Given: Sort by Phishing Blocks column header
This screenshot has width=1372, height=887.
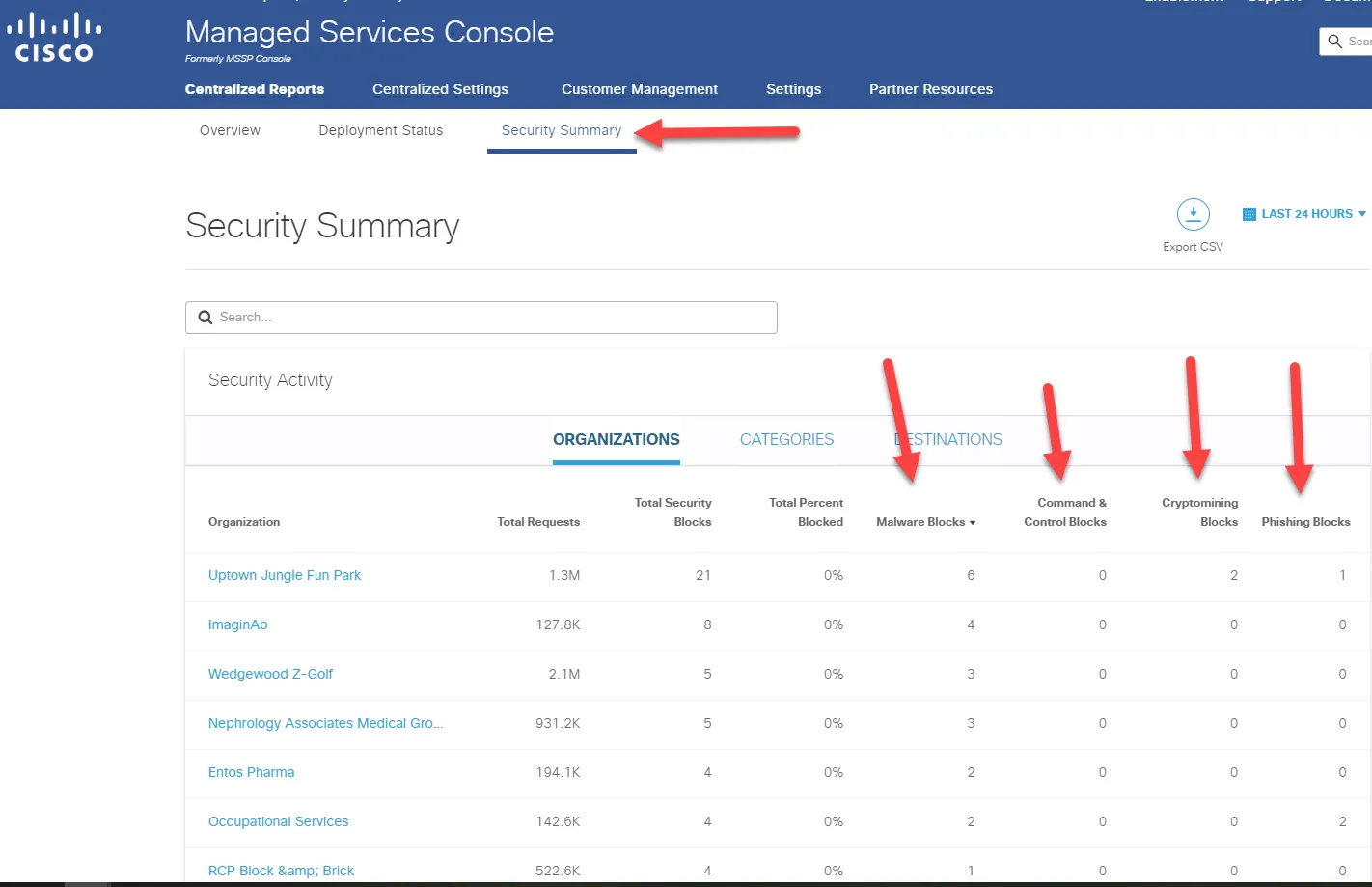Looking at the screenshot, I should (1305, 522).
